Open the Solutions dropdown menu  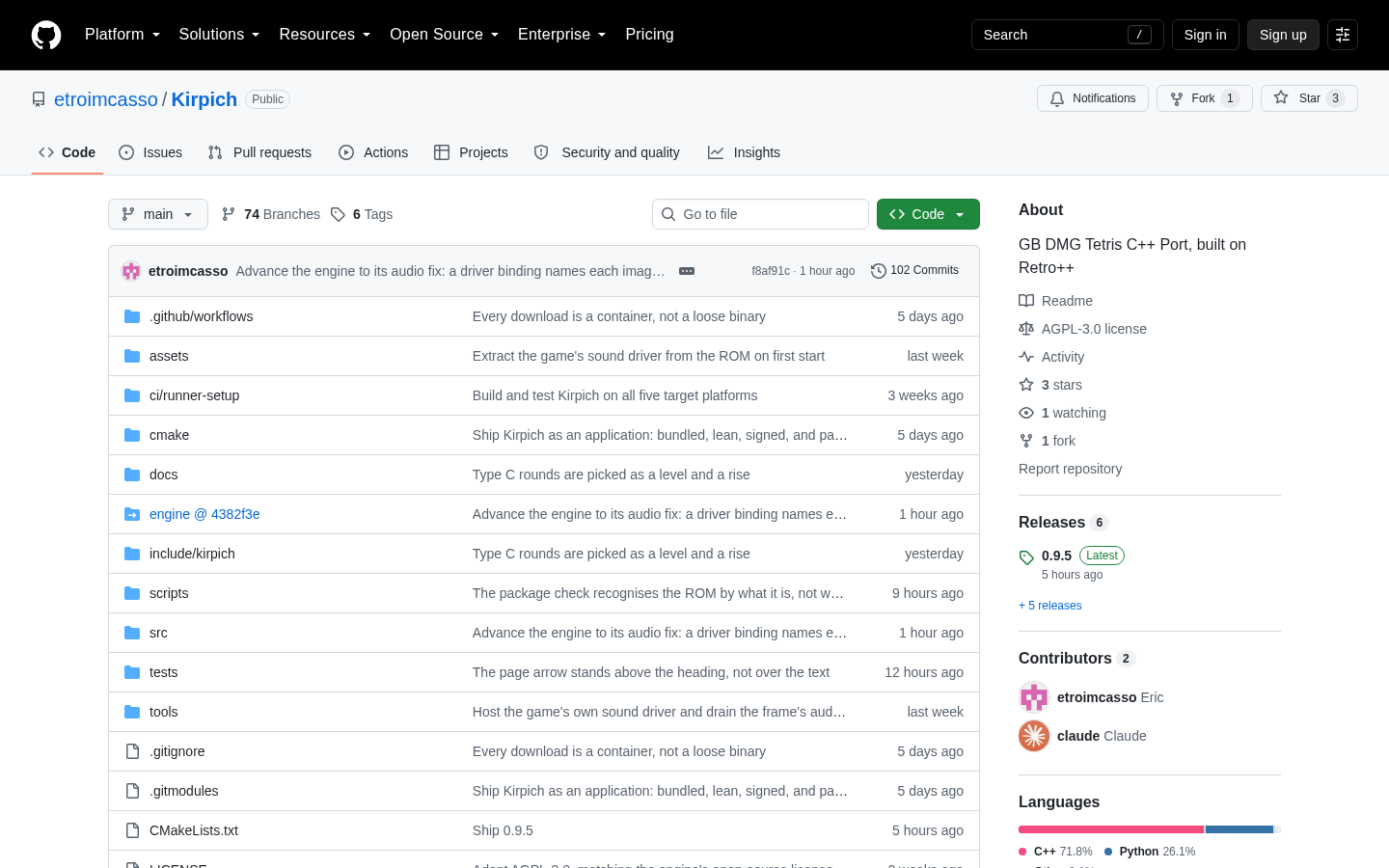click(x=220, y=35)
